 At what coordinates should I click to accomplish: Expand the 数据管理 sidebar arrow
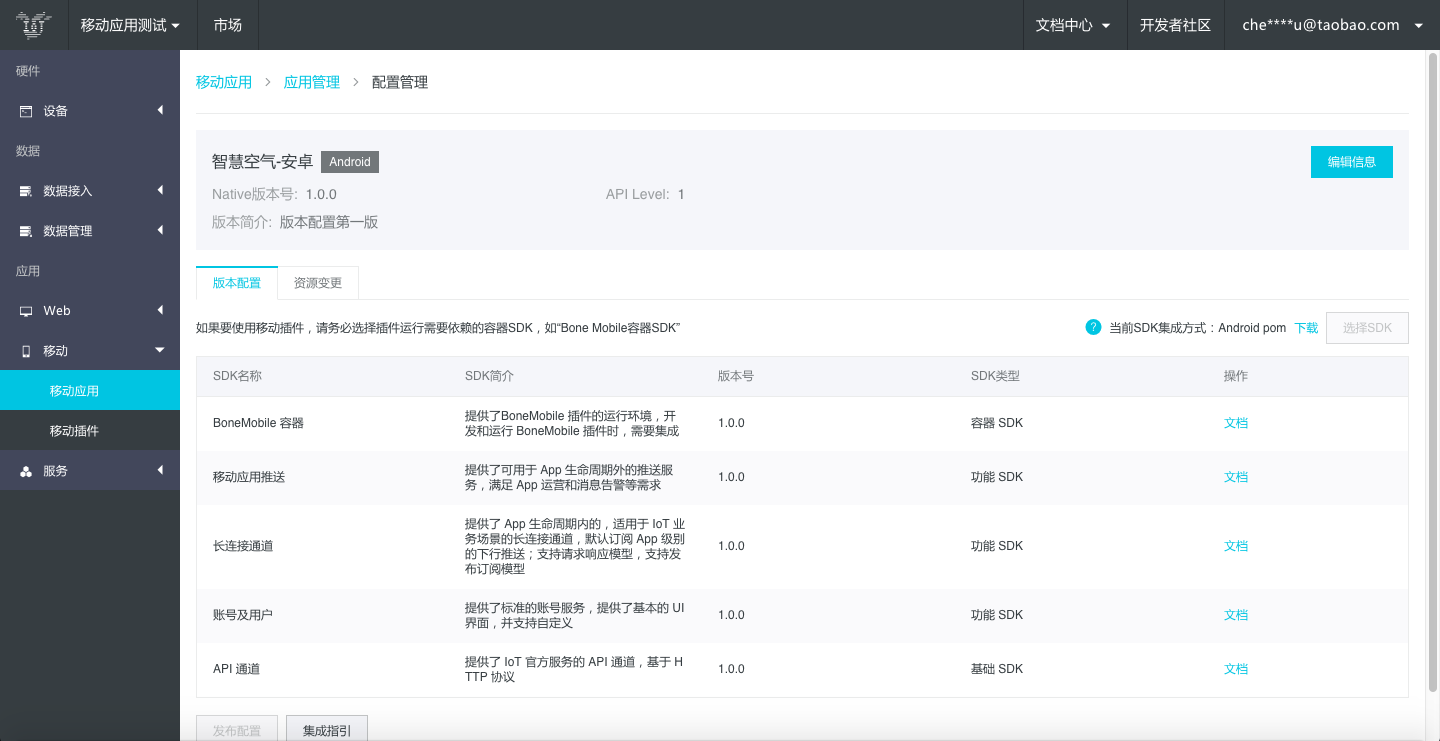pyautogui.click(x=160, y=230)
